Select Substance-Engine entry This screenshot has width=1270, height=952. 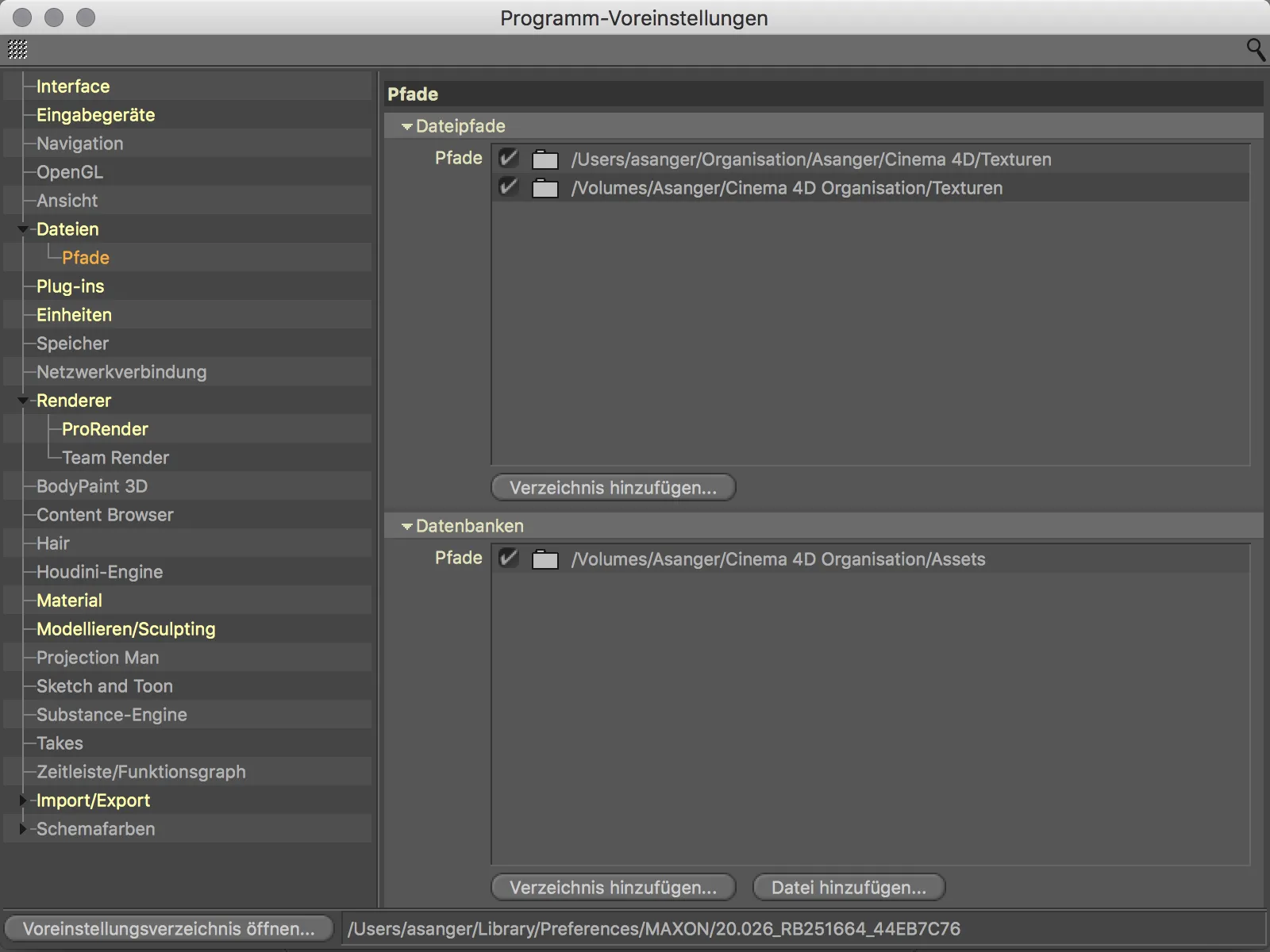click(x=112, y=715)
